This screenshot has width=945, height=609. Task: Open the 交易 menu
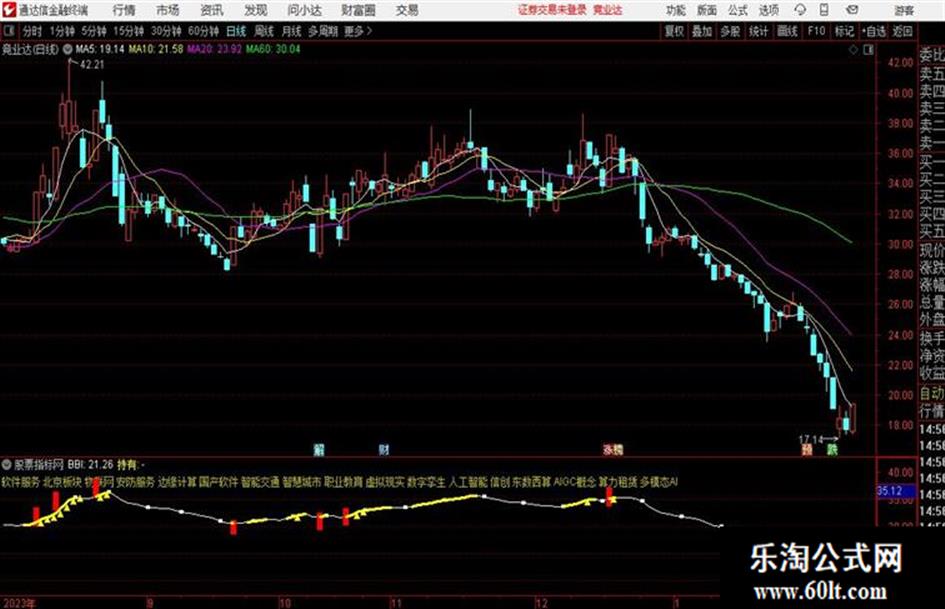[x=407, y=10]
